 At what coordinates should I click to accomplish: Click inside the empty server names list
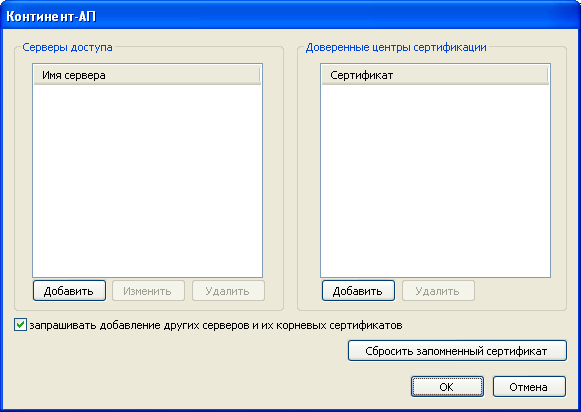[x=147, y=180]
